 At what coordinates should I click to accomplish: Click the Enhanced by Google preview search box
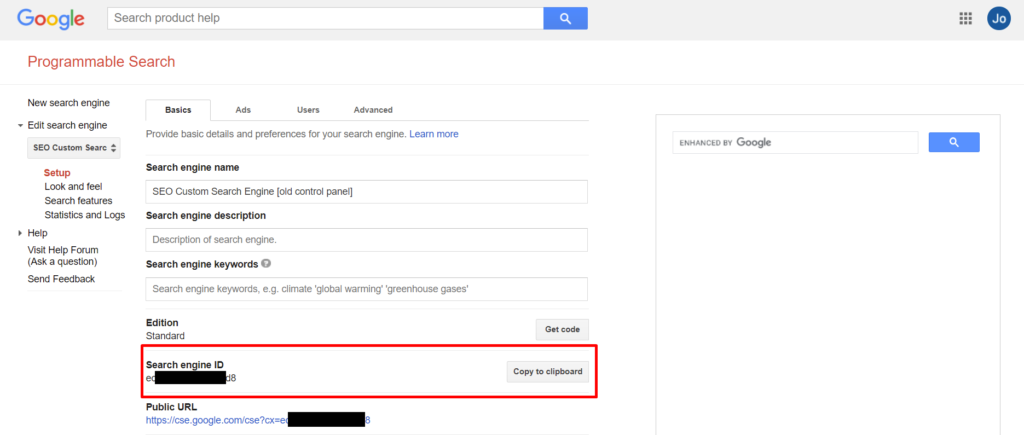[x=795, y=142]
